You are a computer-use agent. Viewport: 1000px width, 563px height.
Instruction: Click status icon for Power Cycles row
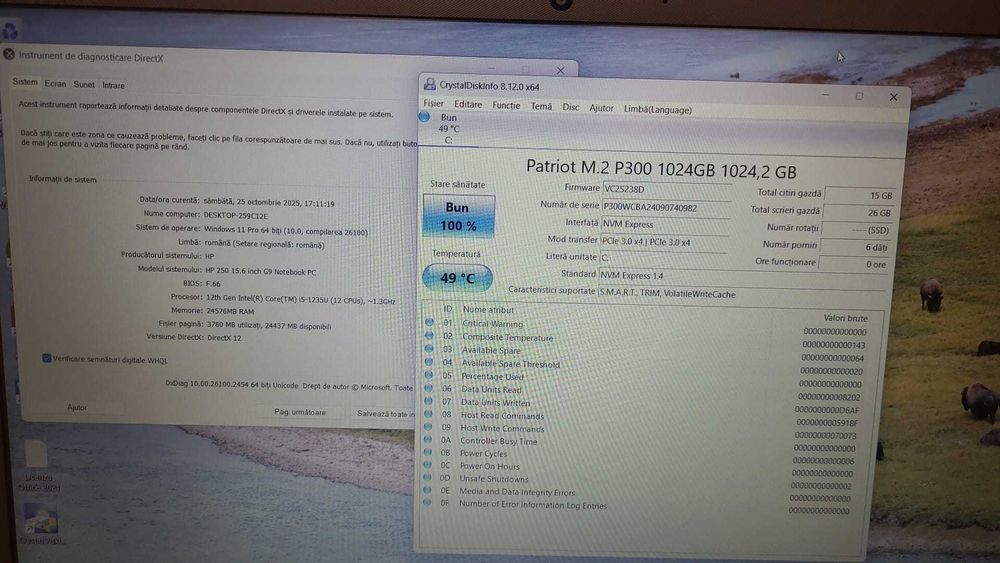coord(427,452)
